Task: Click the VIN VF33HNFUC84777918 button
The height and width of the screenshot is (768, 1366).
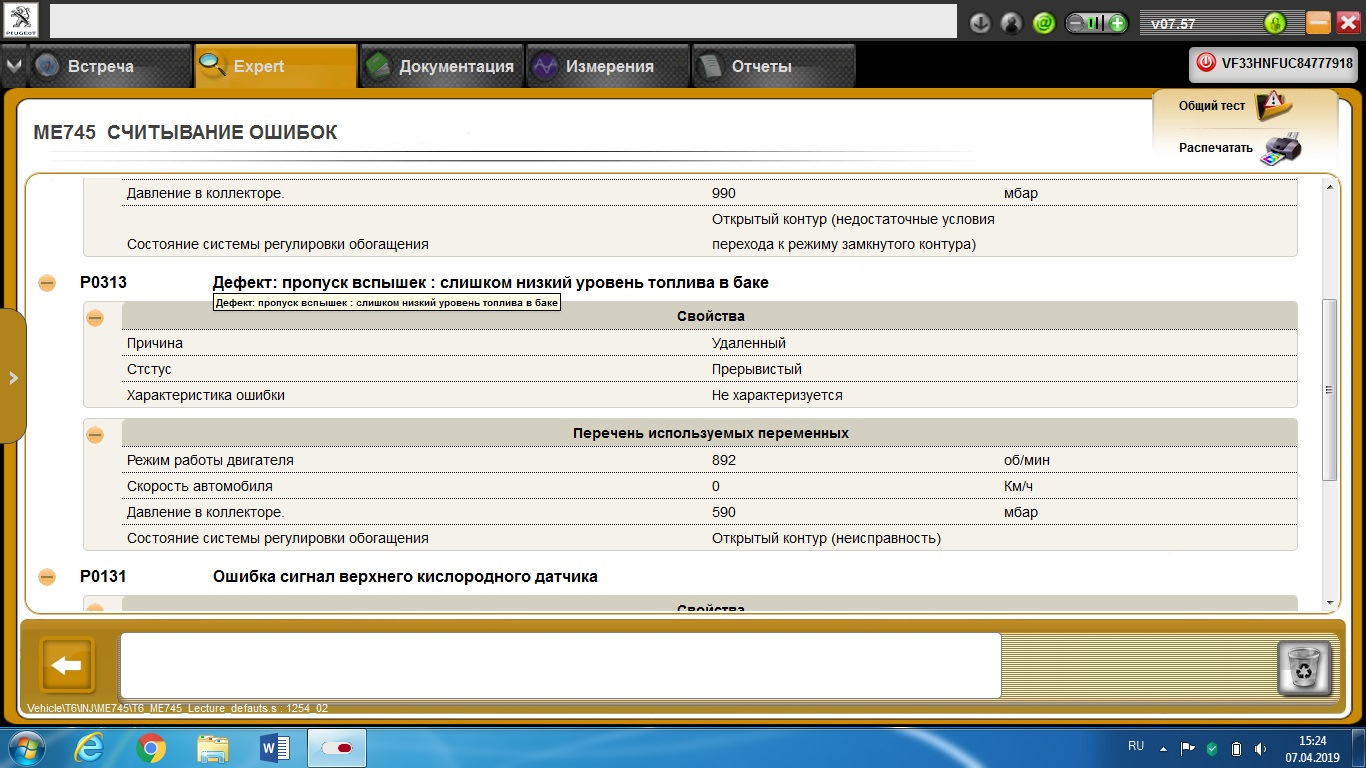Action: [x=1274, y=62]
